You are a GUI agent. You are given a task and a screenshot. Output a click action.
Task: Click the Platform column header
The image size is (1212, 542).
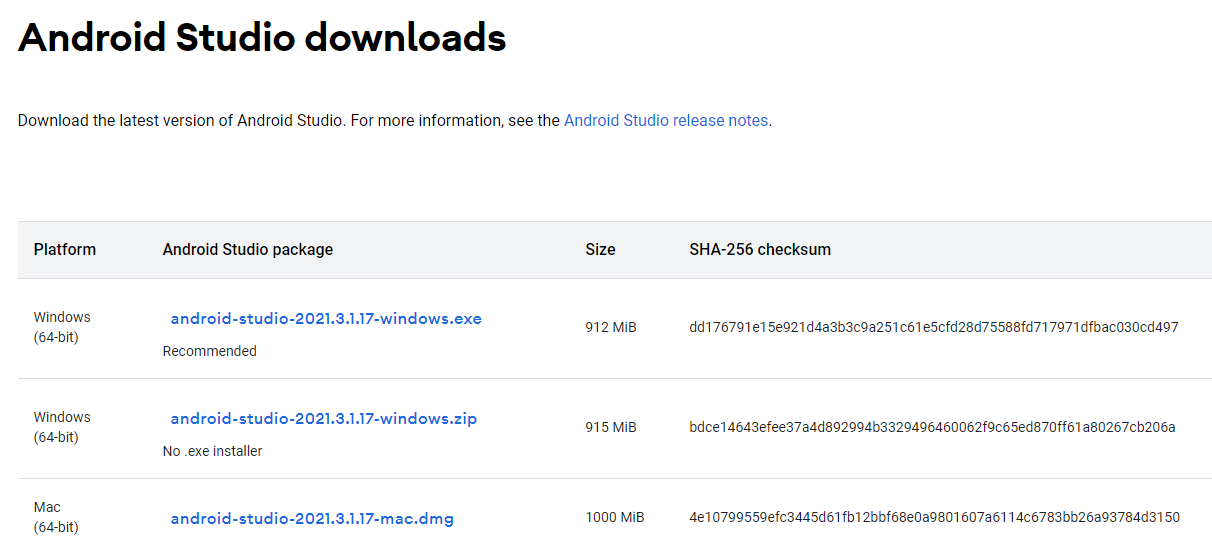pos(65,250)
